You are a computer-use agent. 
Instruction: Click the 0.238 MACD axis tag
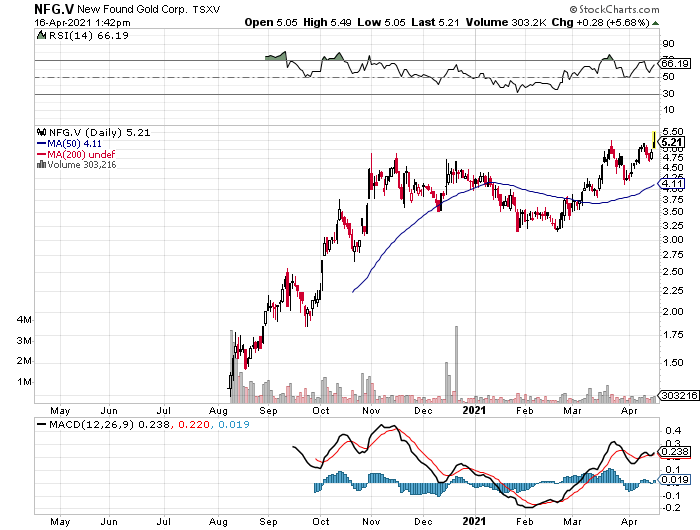click(675, 451)
